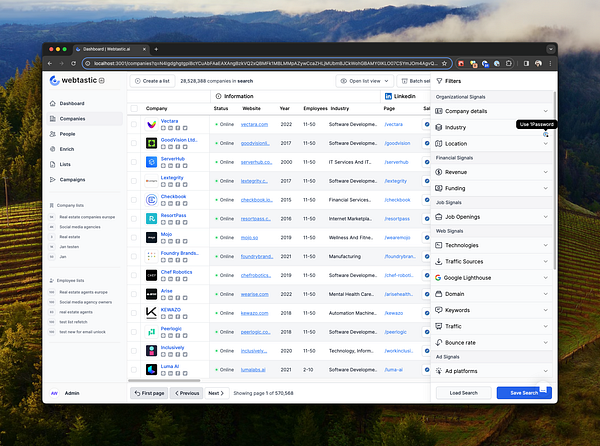600x446 pixels.
Task: Check the ResortPass row checkbox
Action: [x=134, y=219]
